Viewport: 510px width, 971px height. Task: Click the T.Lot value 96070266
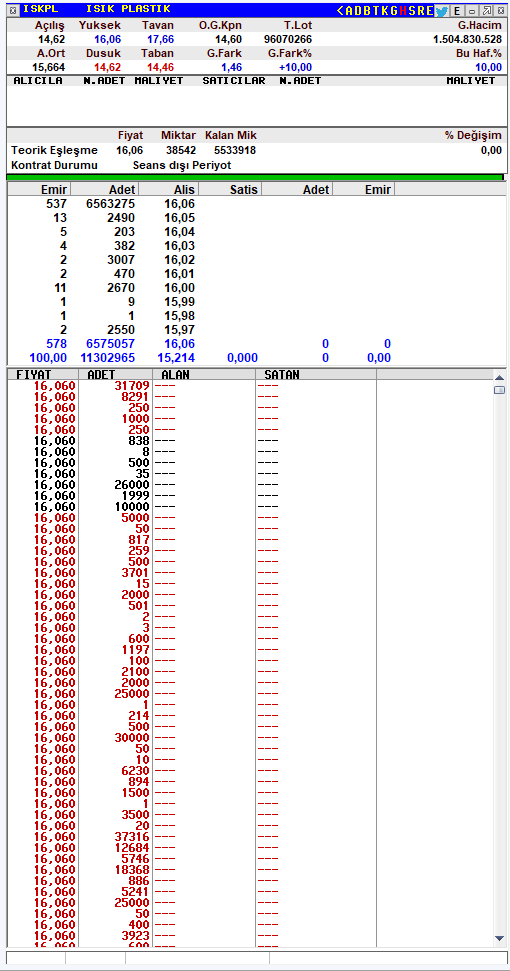coord(288,39)
